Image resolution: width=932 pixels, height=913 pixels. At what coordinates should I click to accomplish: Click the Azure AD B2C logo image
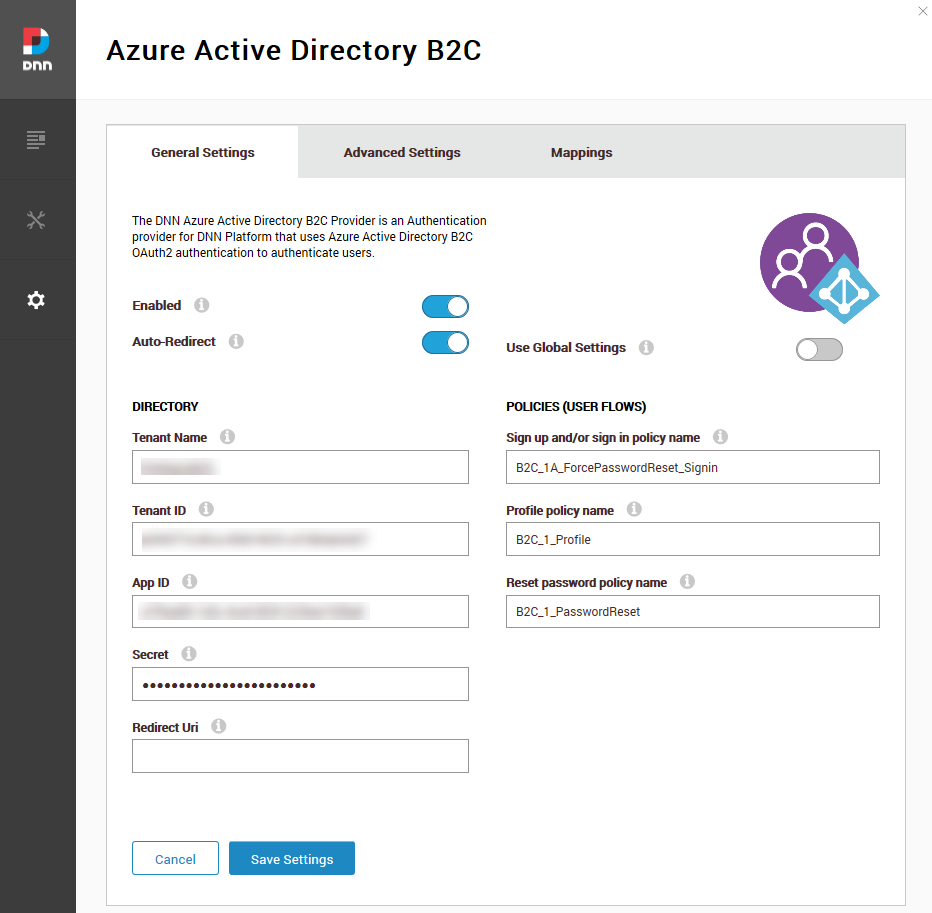click(820, 268)
